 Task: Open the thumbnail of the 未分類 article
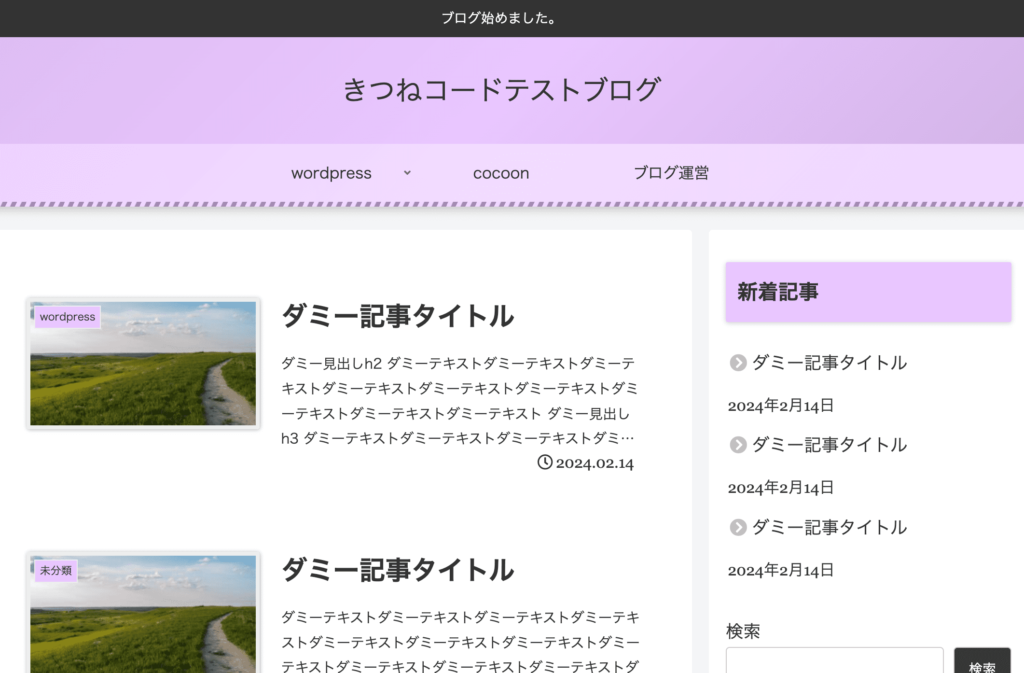click(144, 612)
